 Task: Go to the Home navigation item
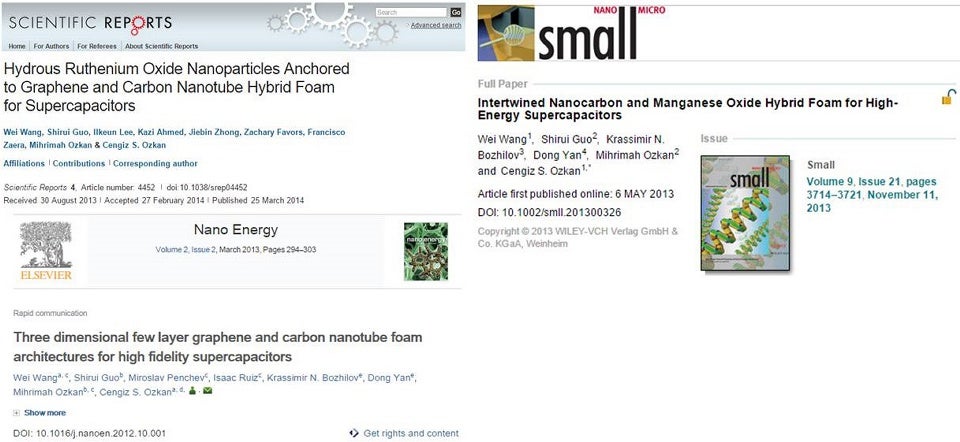click(17, 46)
